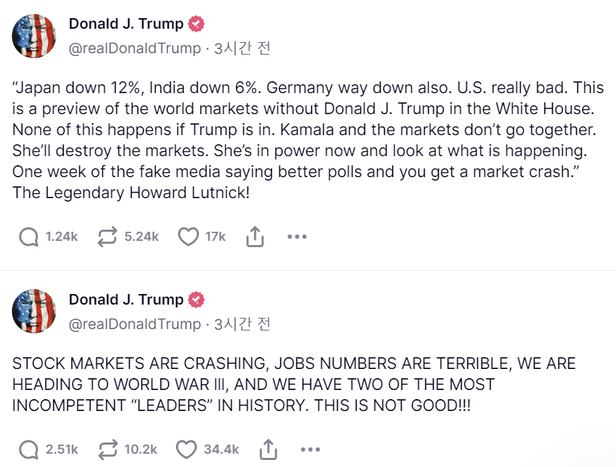Like the Howard Lutnick quote post

(187, 237)
